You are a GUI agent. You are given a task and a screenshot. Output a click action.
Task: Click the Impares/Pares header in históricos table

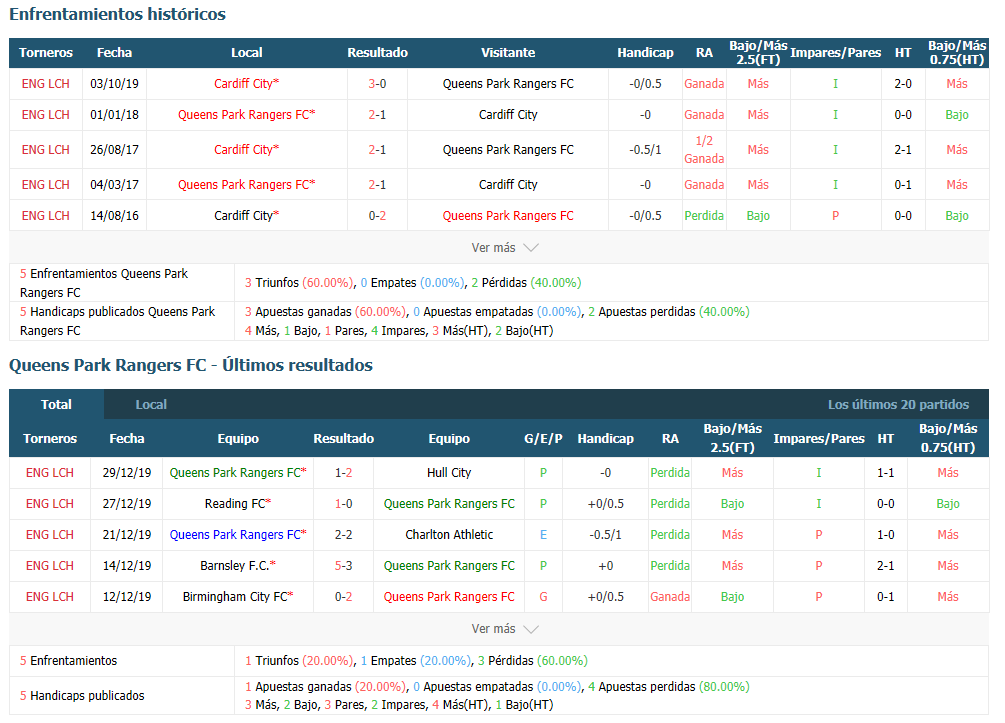point(836,53)
